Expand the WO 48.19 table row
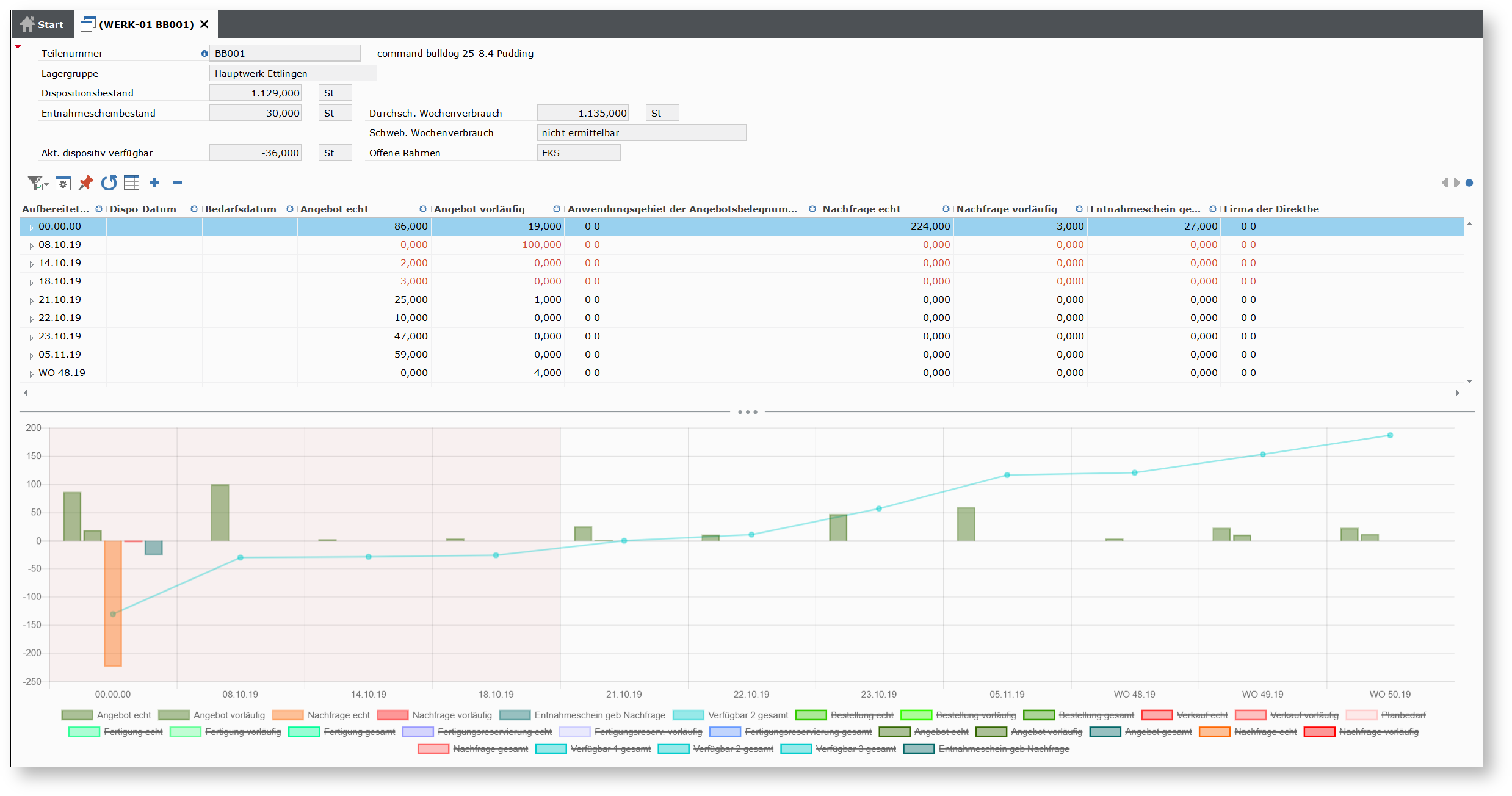The height and width of the screenshot is (796, 1512). pyautogui.click(x=31, y=374)
